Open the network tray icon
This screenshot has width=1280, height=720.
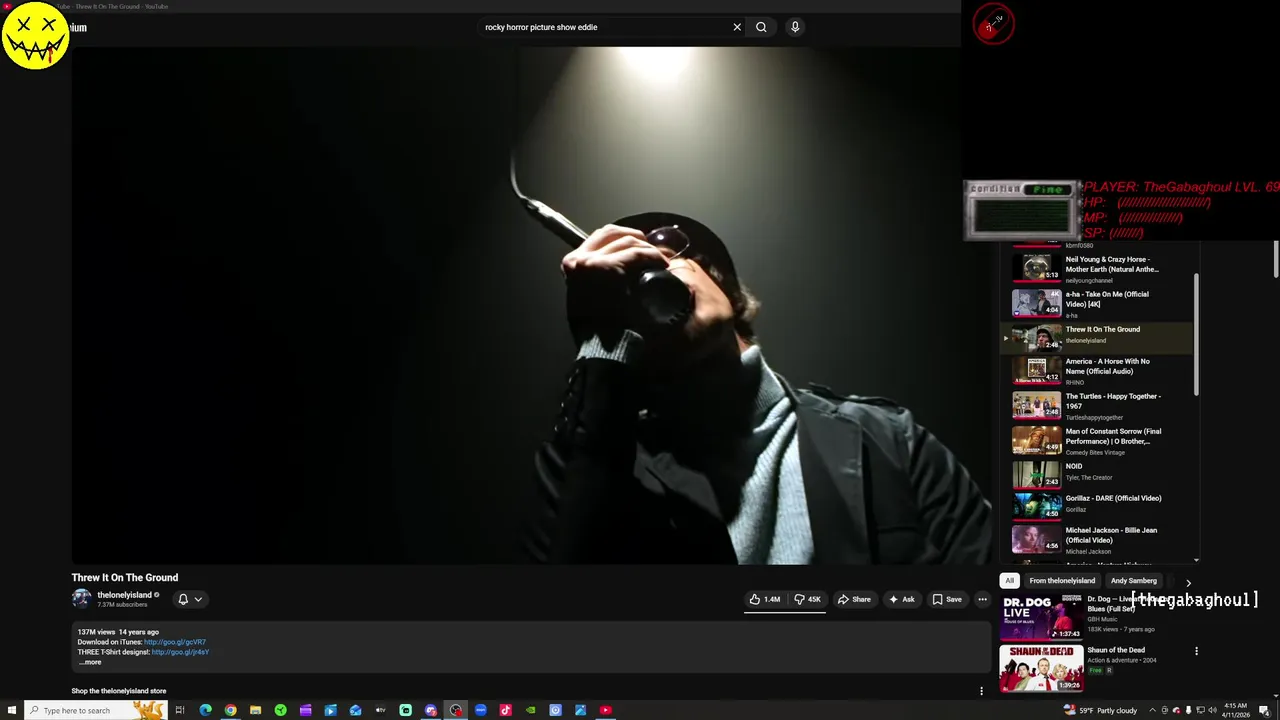tap(1200, 710)
